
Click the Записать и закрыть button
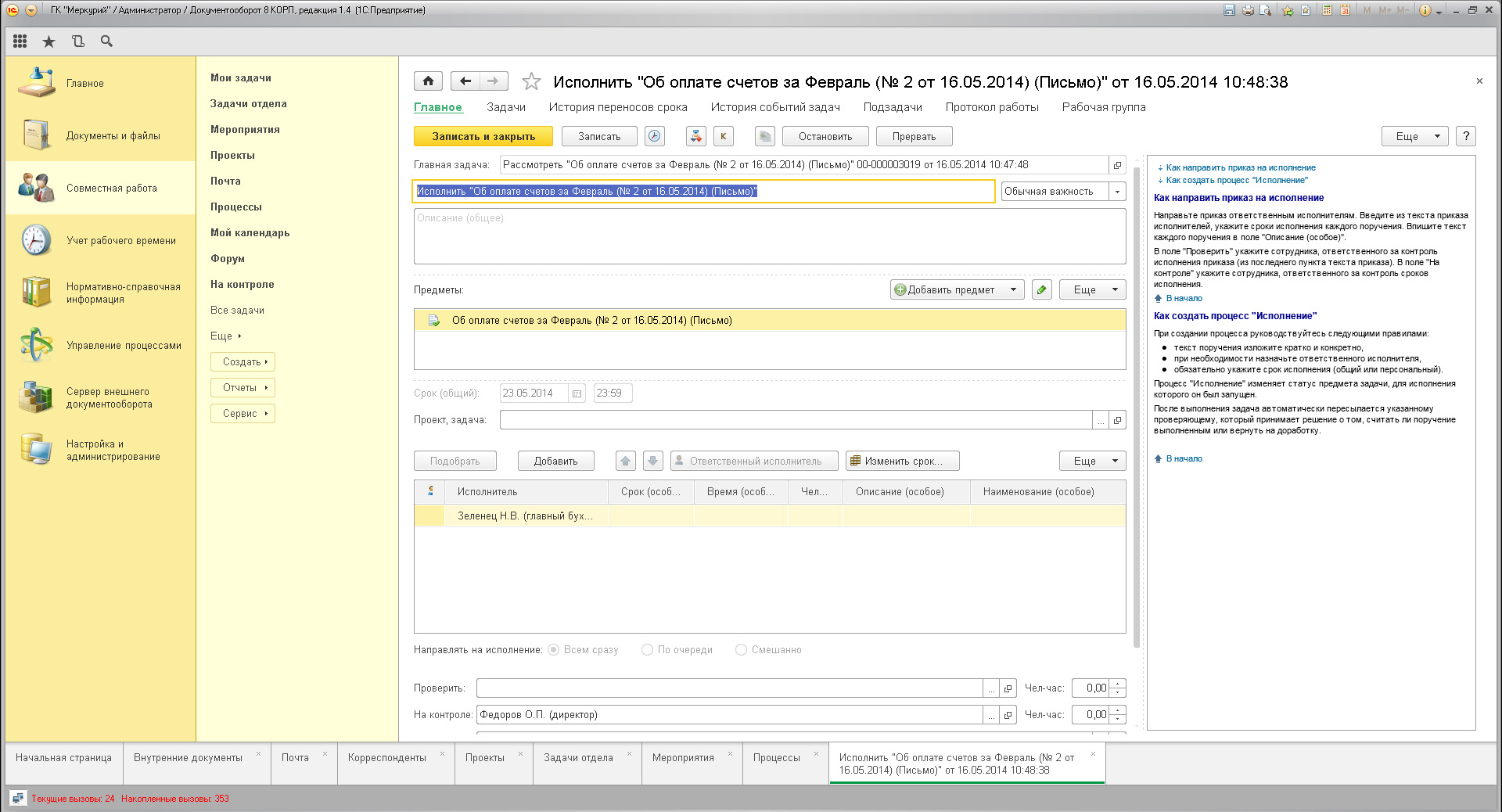point(483,136)
